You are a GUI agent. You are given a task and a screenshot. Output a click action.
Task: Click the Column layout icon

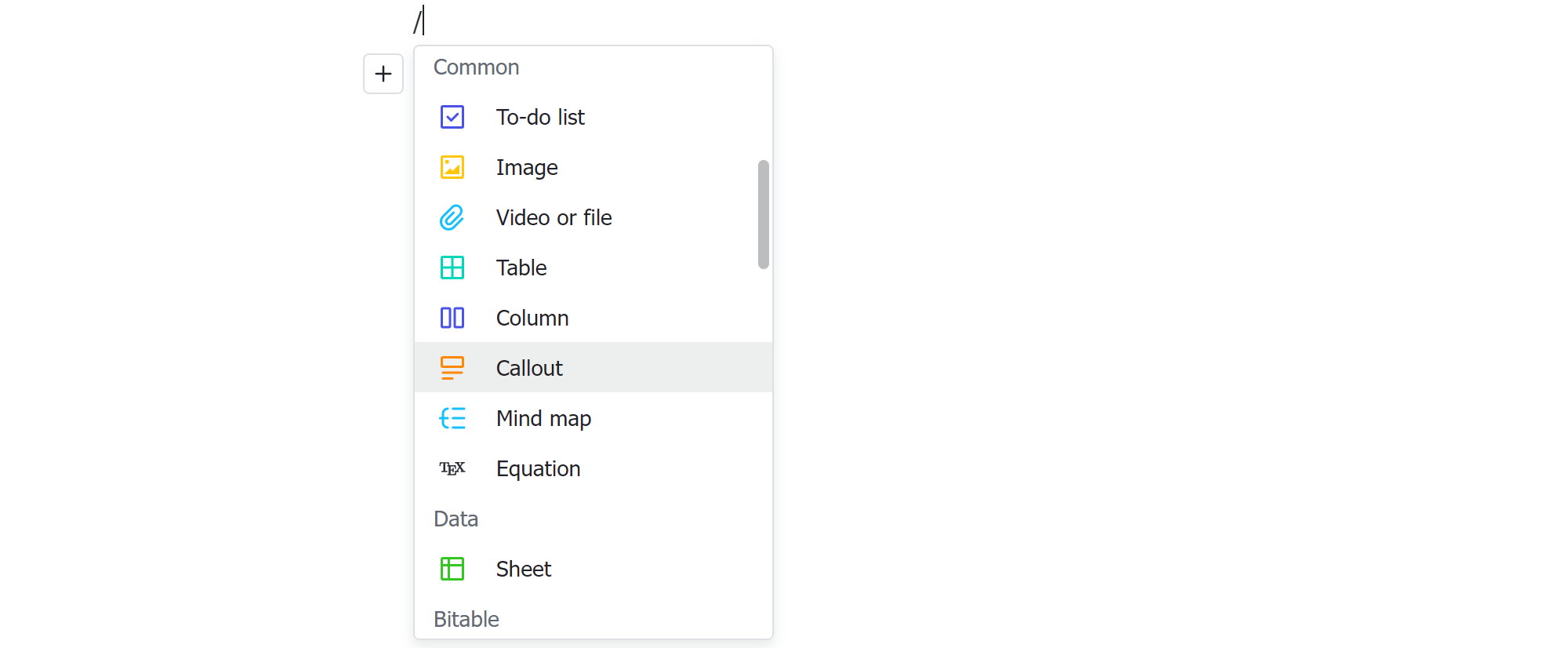click(452, 318)
